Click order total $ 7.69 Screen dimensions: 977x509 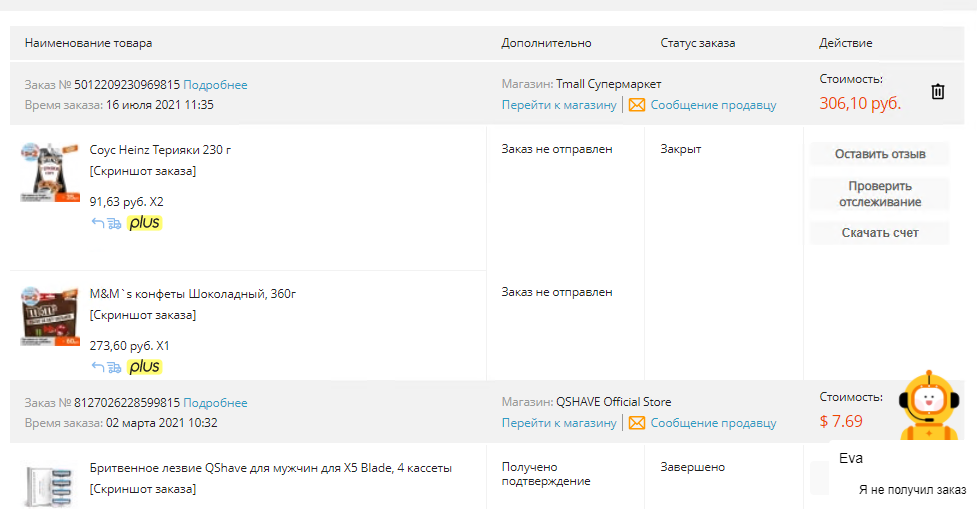pyautogui.click(x=841, y=422)
